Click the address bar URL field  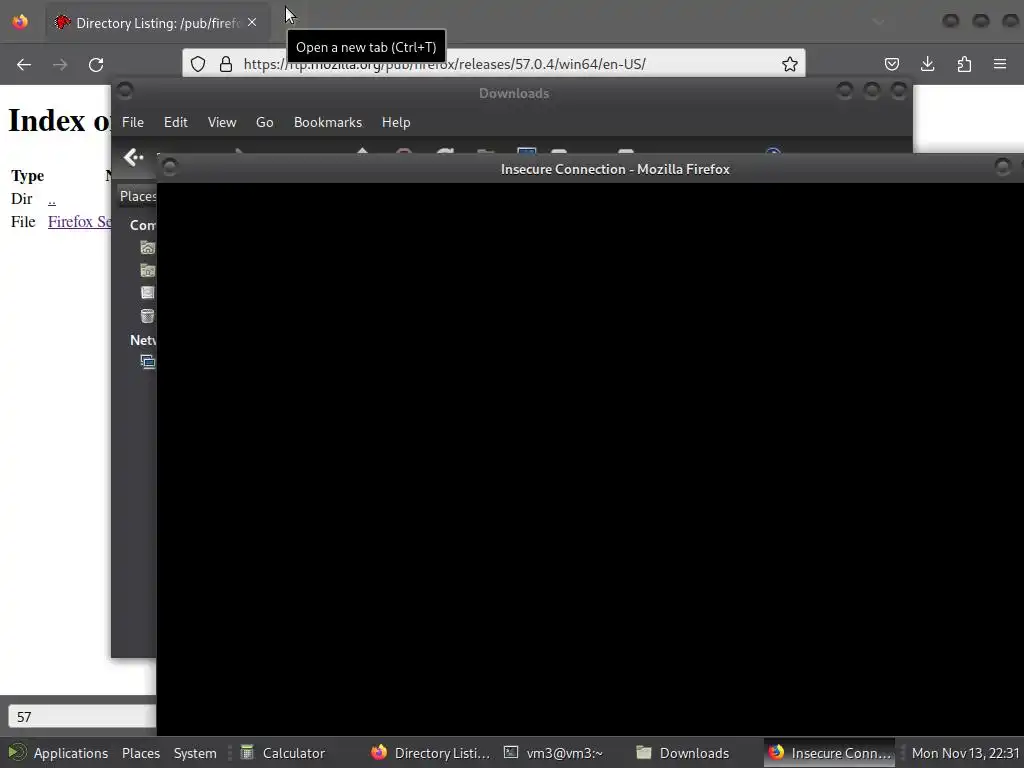(x=494, y=64)
